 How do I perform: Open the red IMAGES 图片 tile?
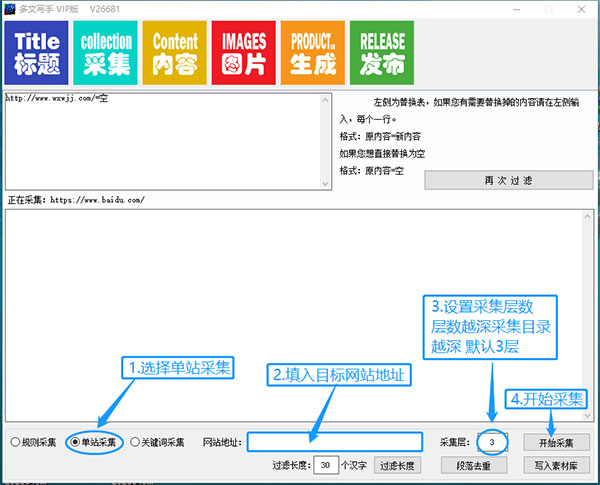click(244, 53)
